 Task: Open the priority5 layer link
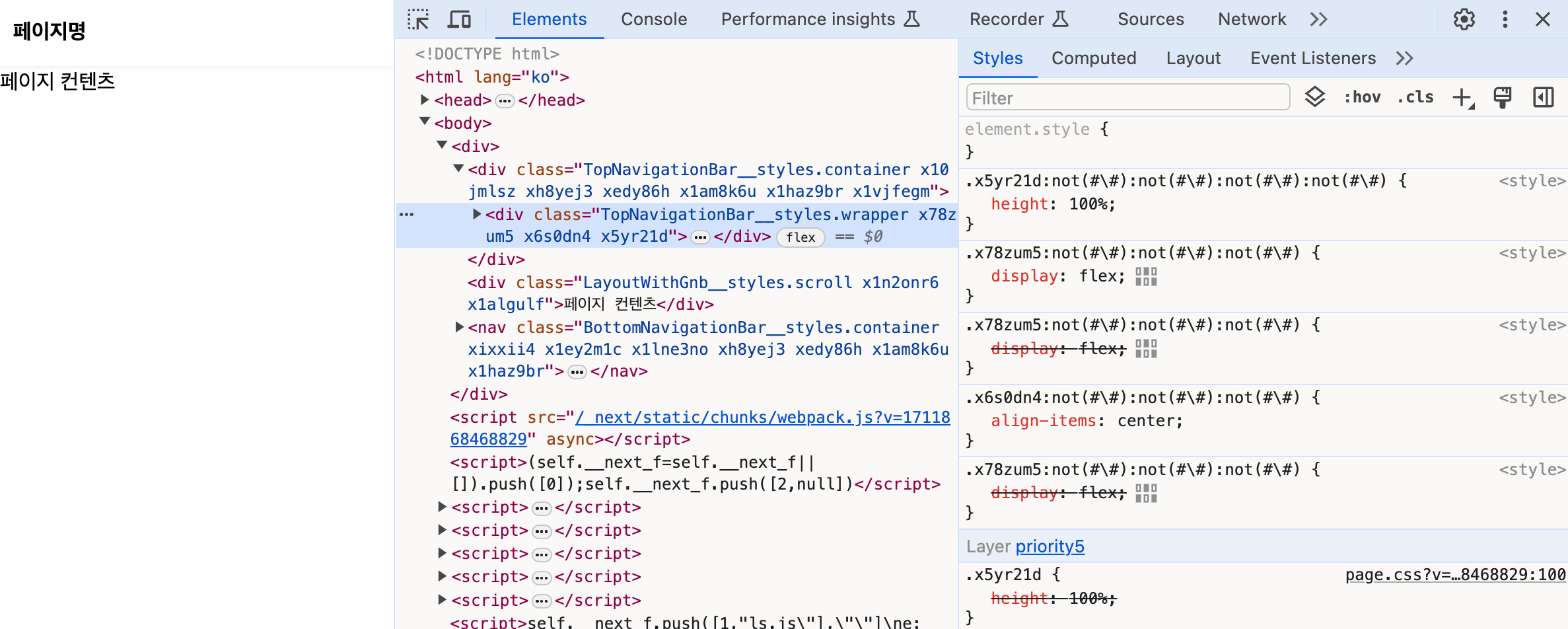1050,546
